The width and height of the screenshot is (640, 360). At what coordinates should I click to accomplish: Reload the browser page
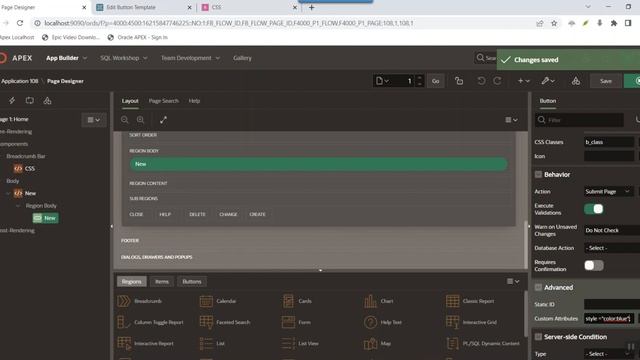point(20,23)
